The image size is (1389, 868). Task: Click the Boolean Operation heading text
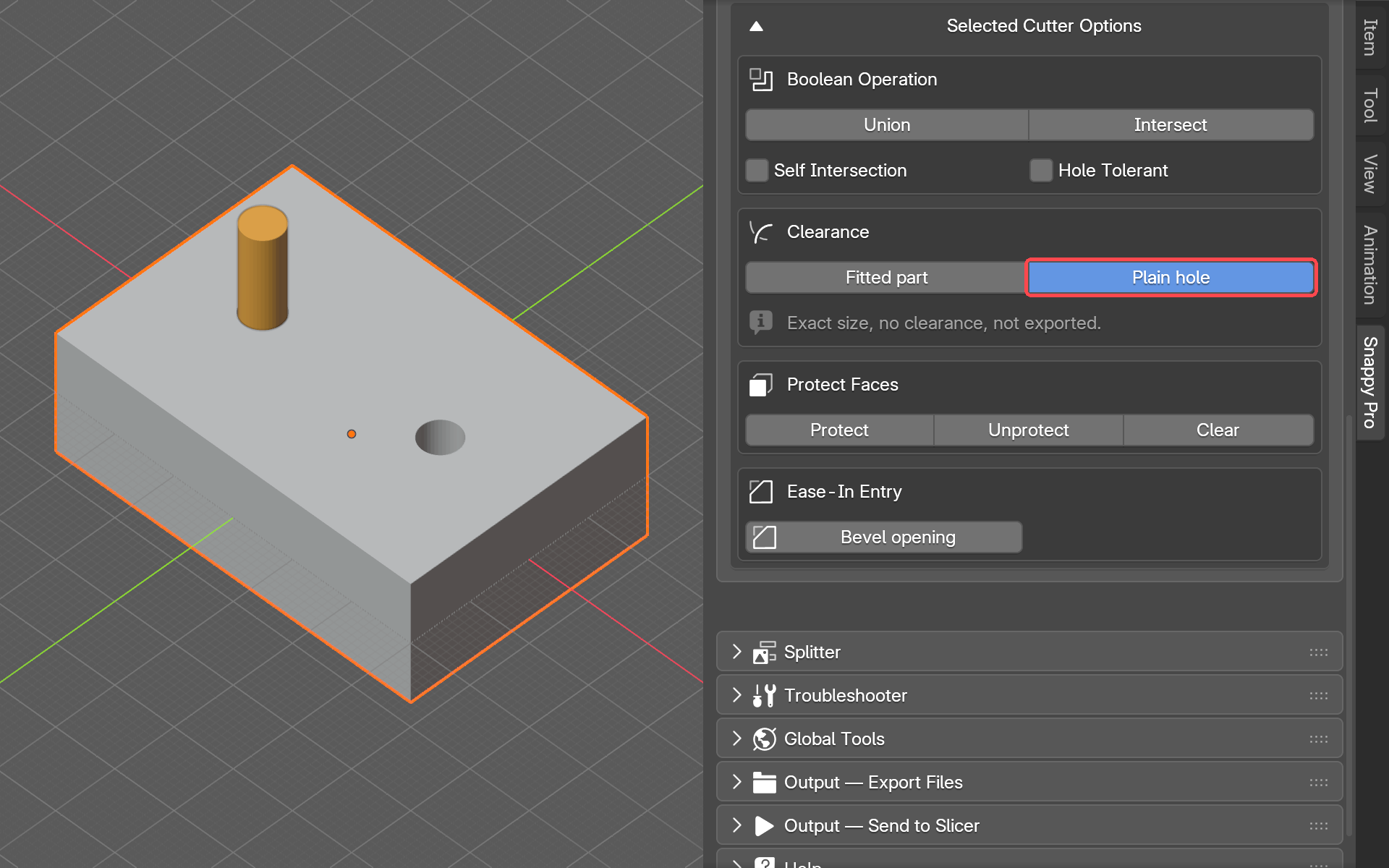(862, 80)
